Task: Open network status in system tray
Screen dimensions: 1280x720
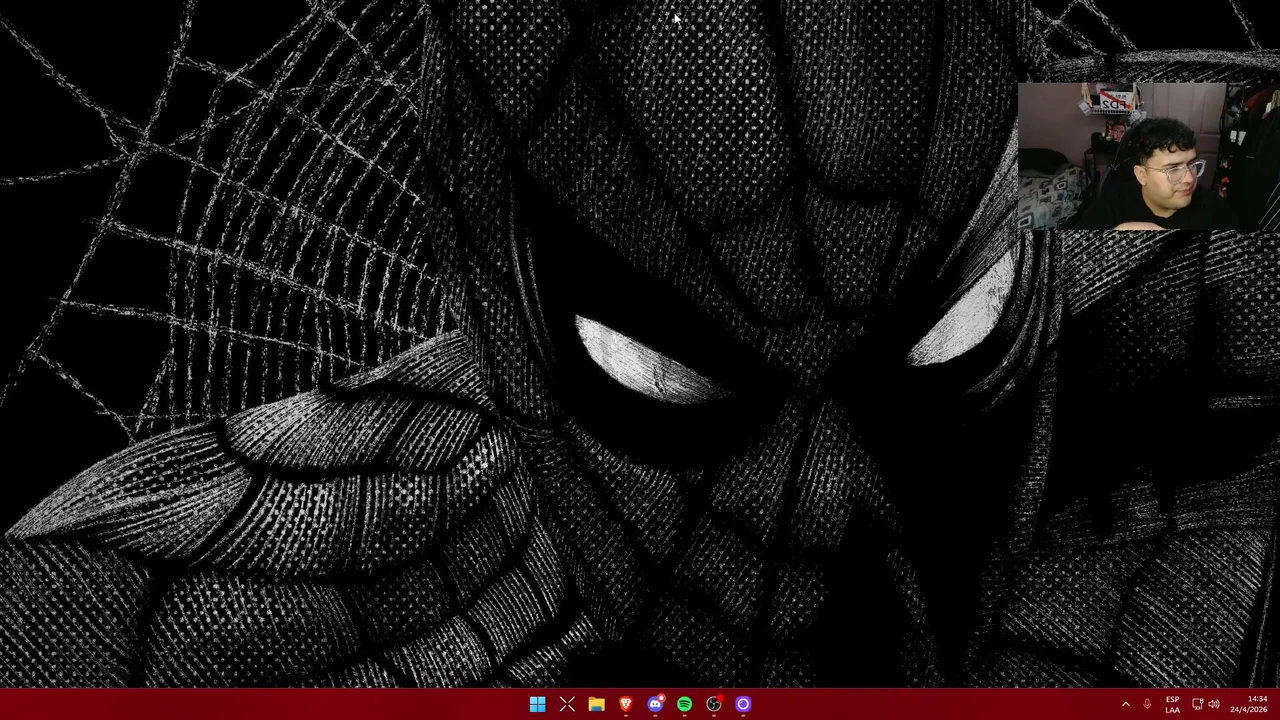Action: click(x=1197, y=704)
